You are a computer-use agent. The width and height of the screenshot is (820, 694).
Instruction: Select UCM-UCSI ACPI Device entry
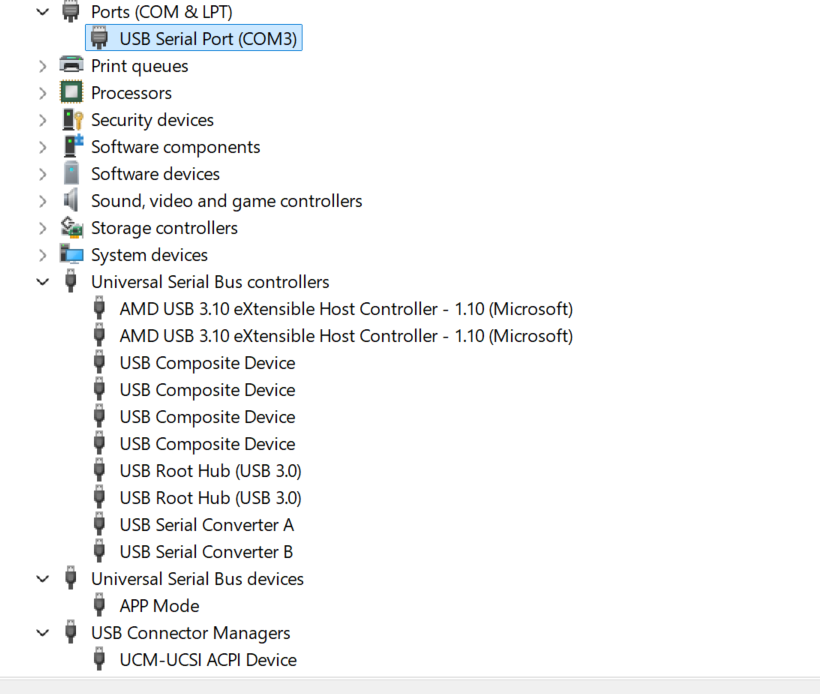208,660
